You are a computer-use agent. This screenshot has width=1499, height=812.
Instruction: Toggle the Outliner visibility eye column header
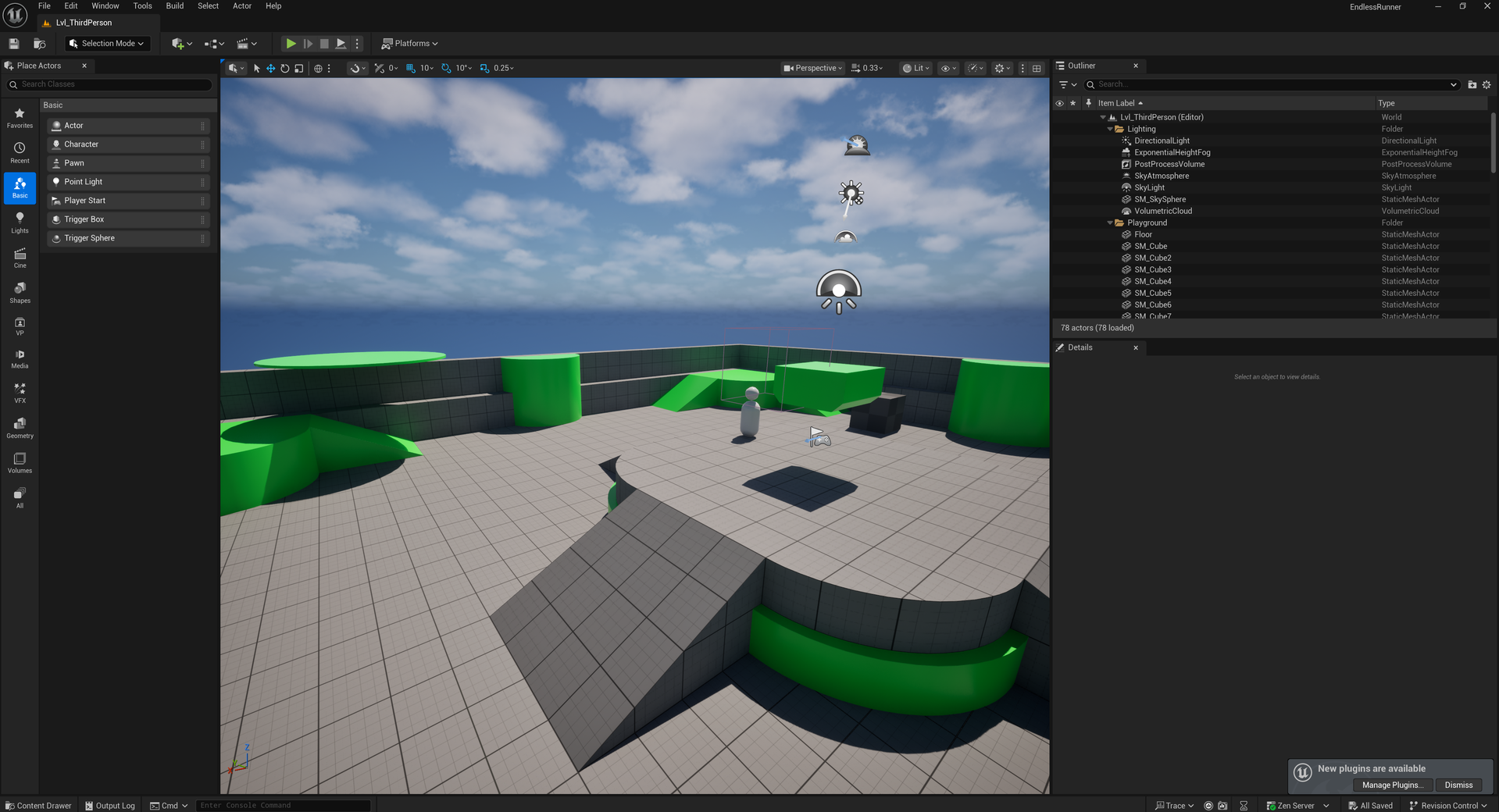tap(1059, 103)
